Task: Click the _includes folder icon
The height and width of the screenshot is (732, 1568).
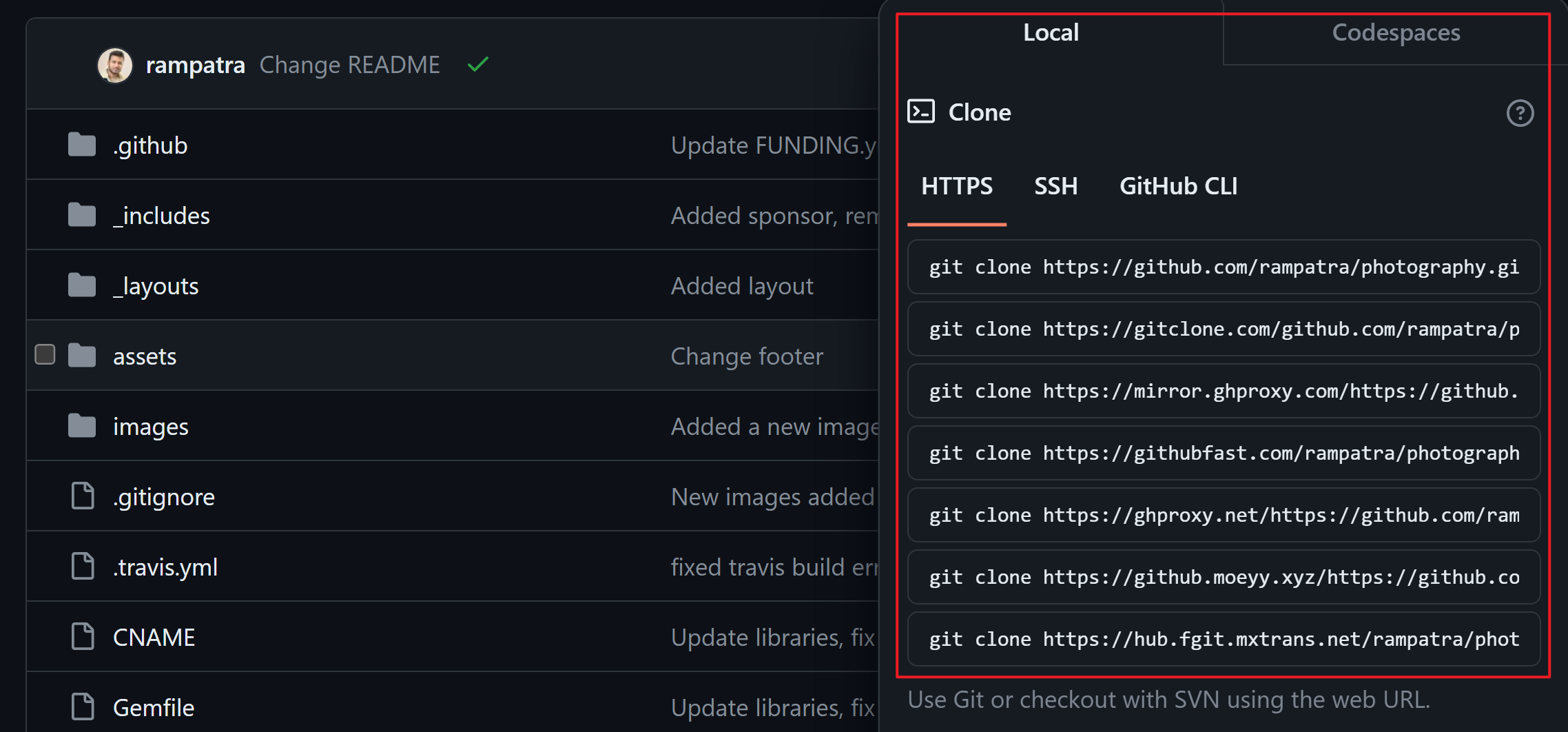Action: pyautogui.click(x=82, y=215)
